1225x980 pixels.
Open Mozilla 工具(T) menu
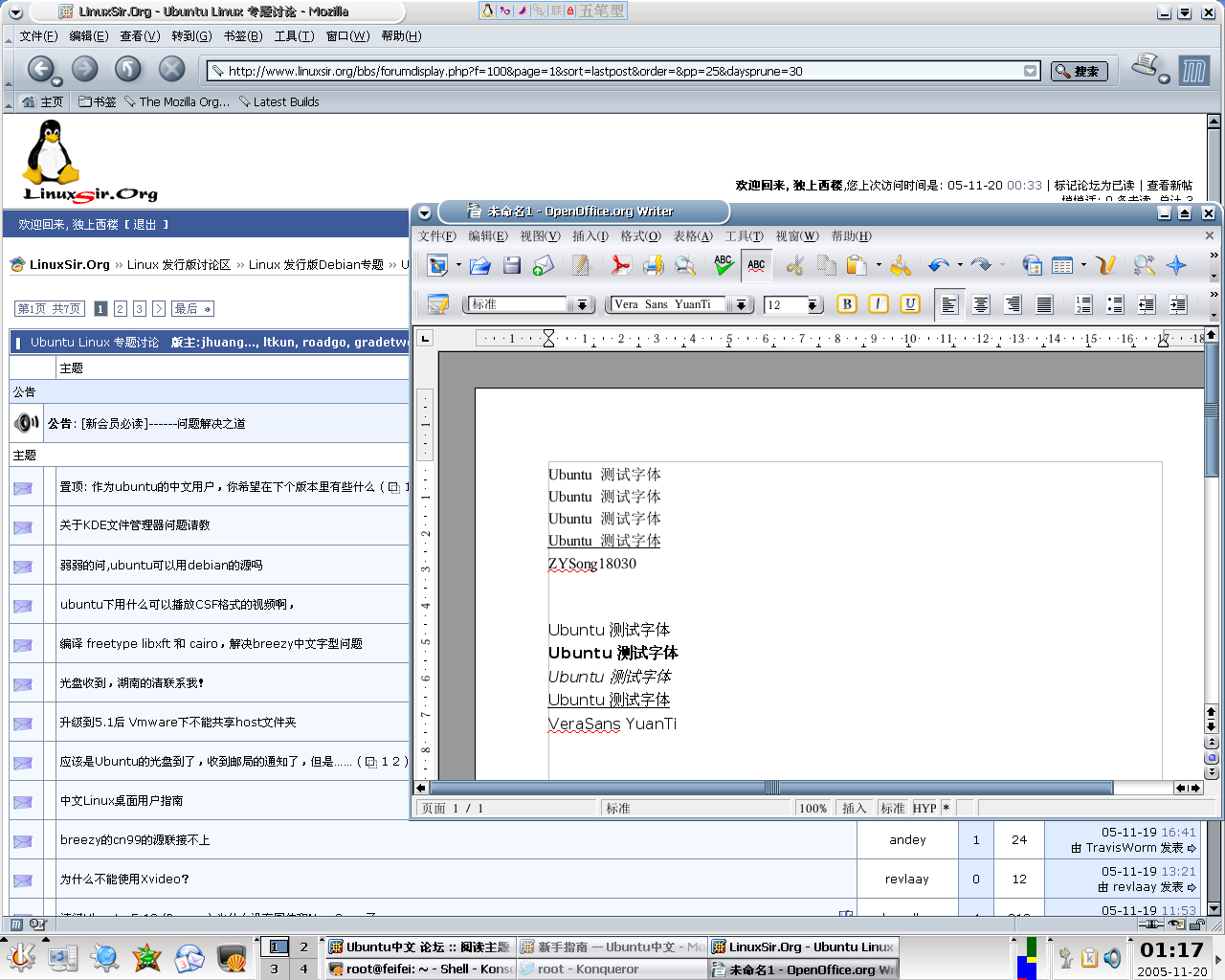(294, 36)
